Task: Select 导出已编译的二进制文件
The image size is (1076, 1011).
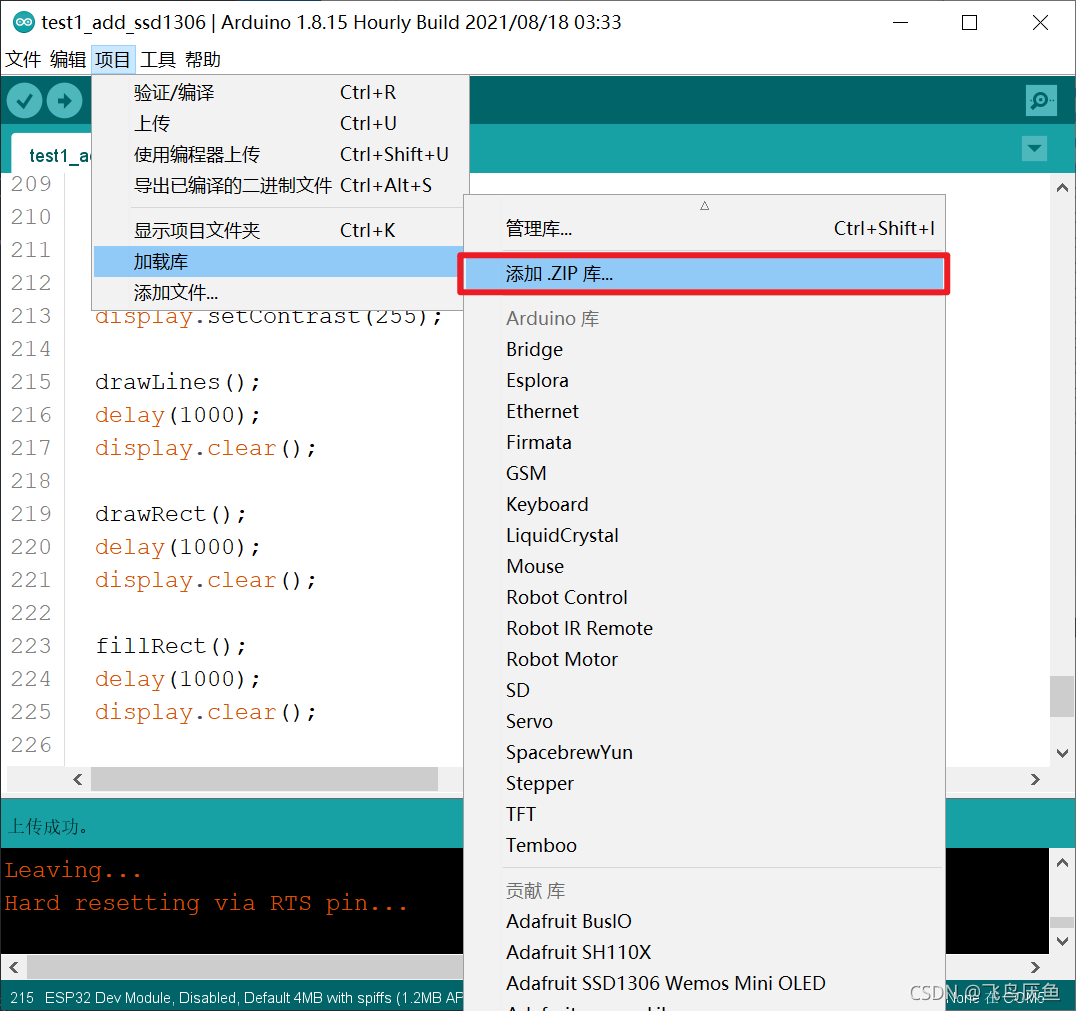Action: click(280, 185)
